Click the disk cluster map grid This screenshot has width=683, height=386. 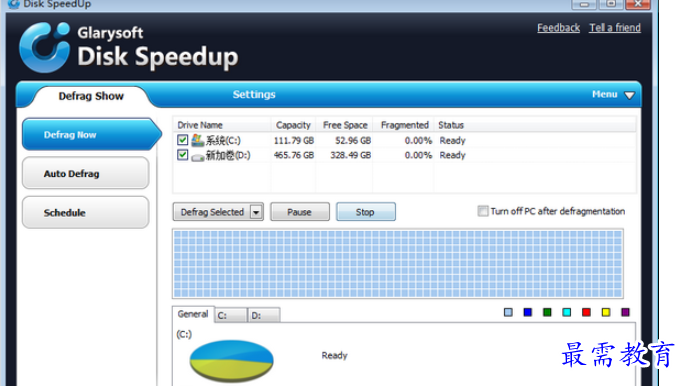(398, 264)
